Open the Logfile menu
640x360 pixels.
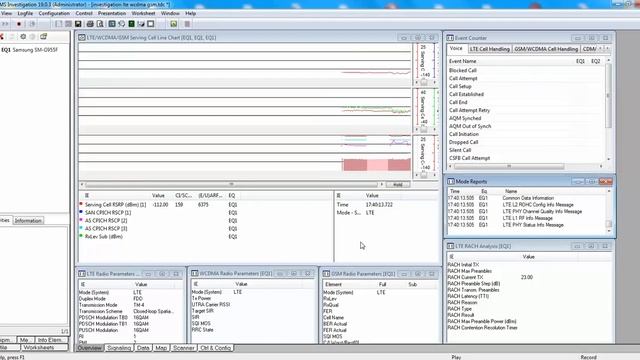(25, 13)
